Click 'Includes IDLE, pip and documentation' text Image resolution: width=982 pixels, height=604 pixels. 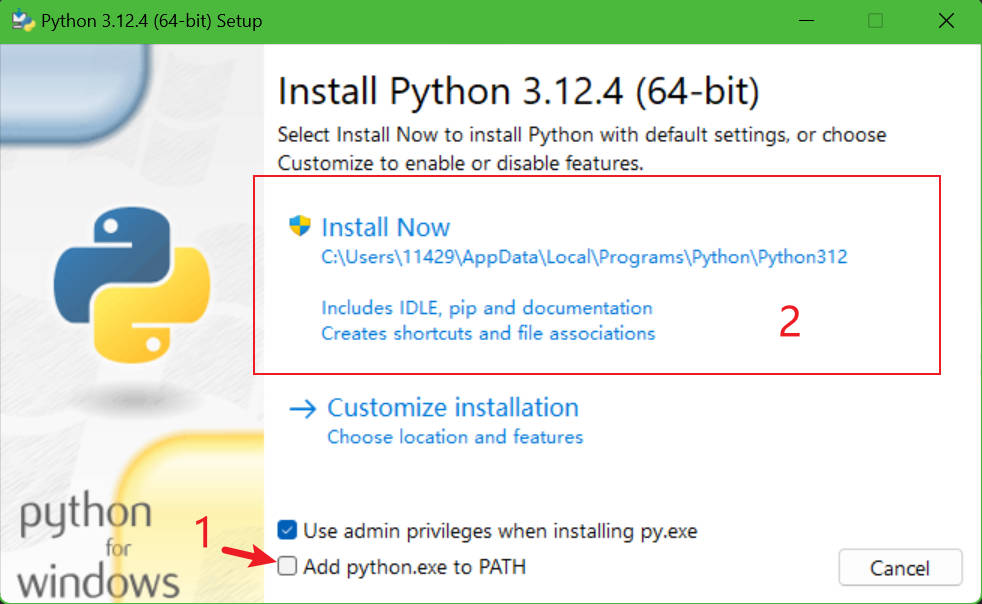coord(487,308)
